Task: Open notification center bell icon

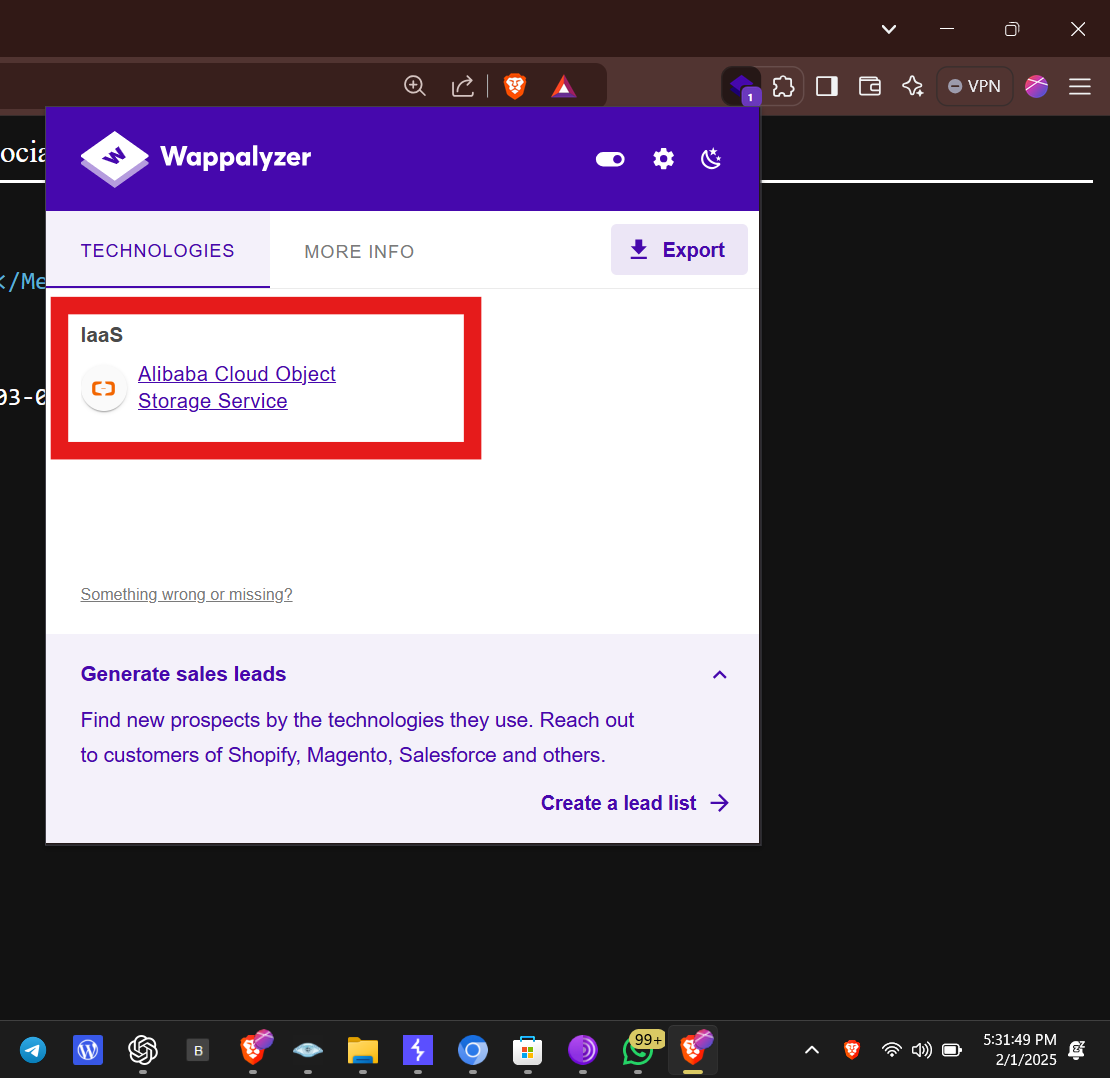Action: [x=1077, y=1050]
